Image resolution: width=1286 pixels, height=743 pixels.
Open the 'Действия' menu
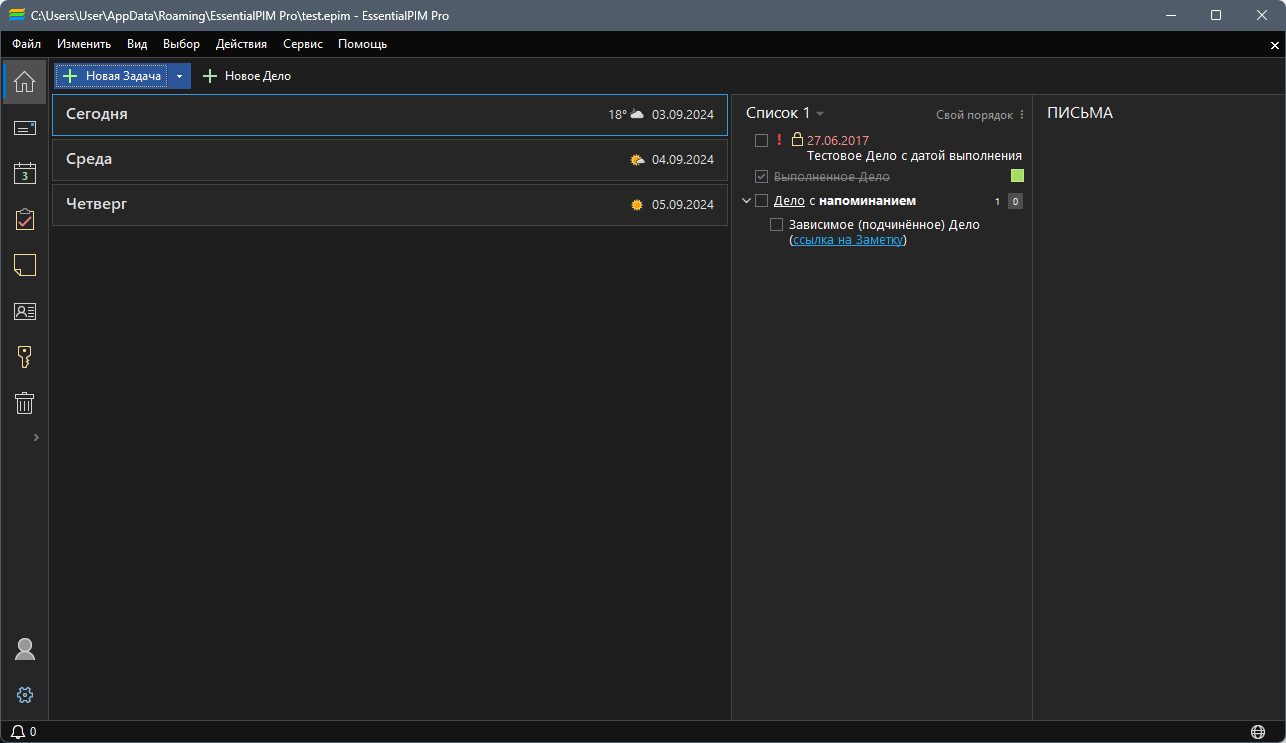tap(241, 44)
